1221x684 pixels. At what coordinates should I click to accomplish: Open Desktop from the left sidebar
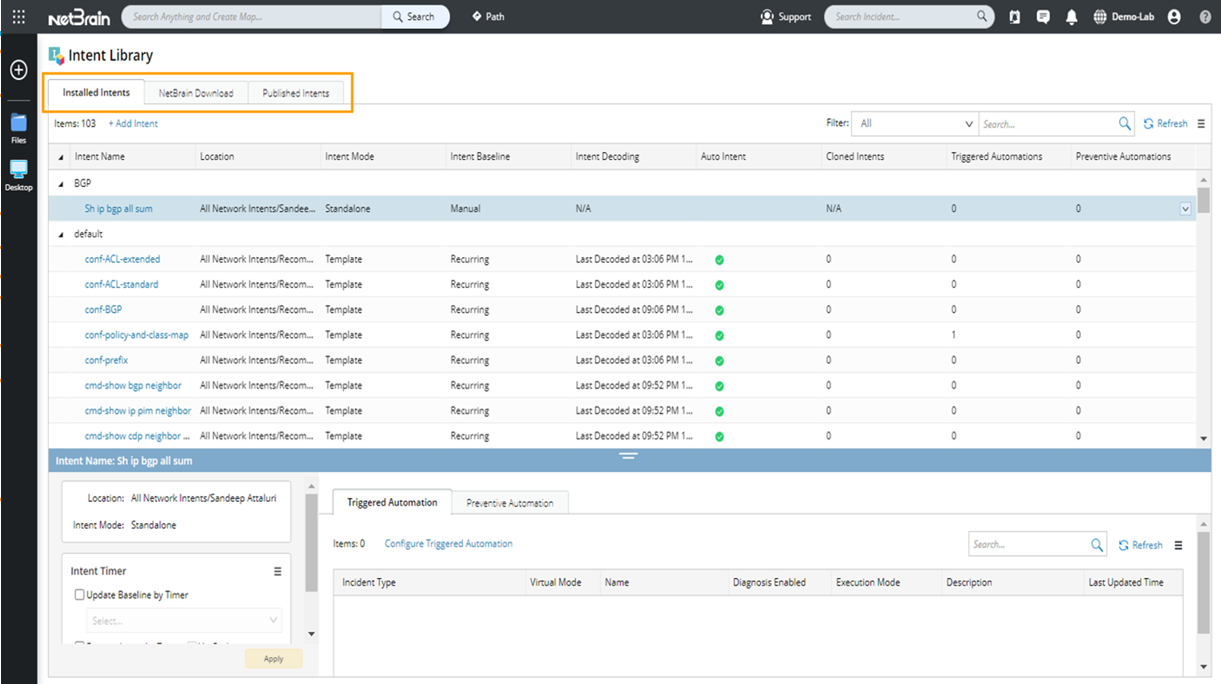[18, 175]
